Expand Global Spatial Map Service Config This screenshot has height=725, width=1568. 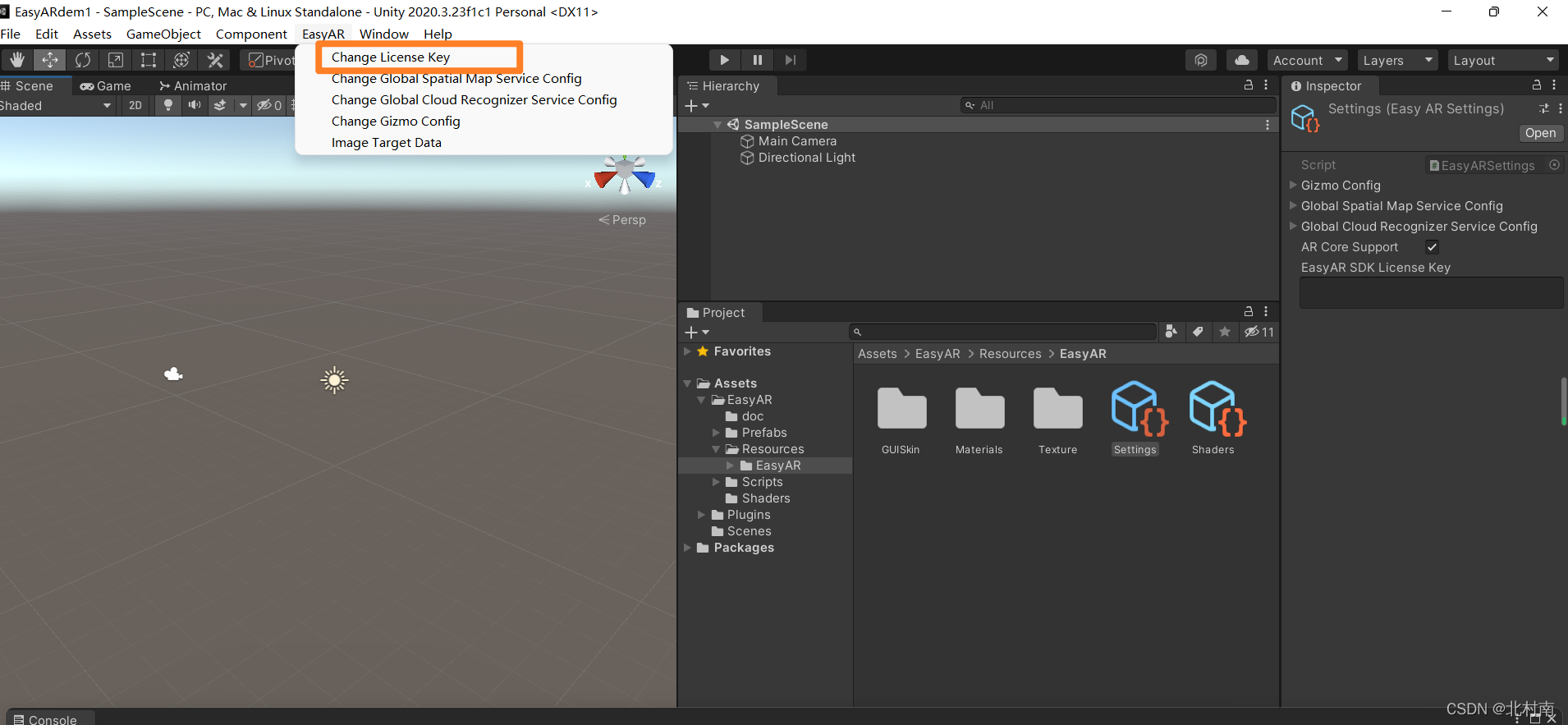click(x=1294, y=206)
